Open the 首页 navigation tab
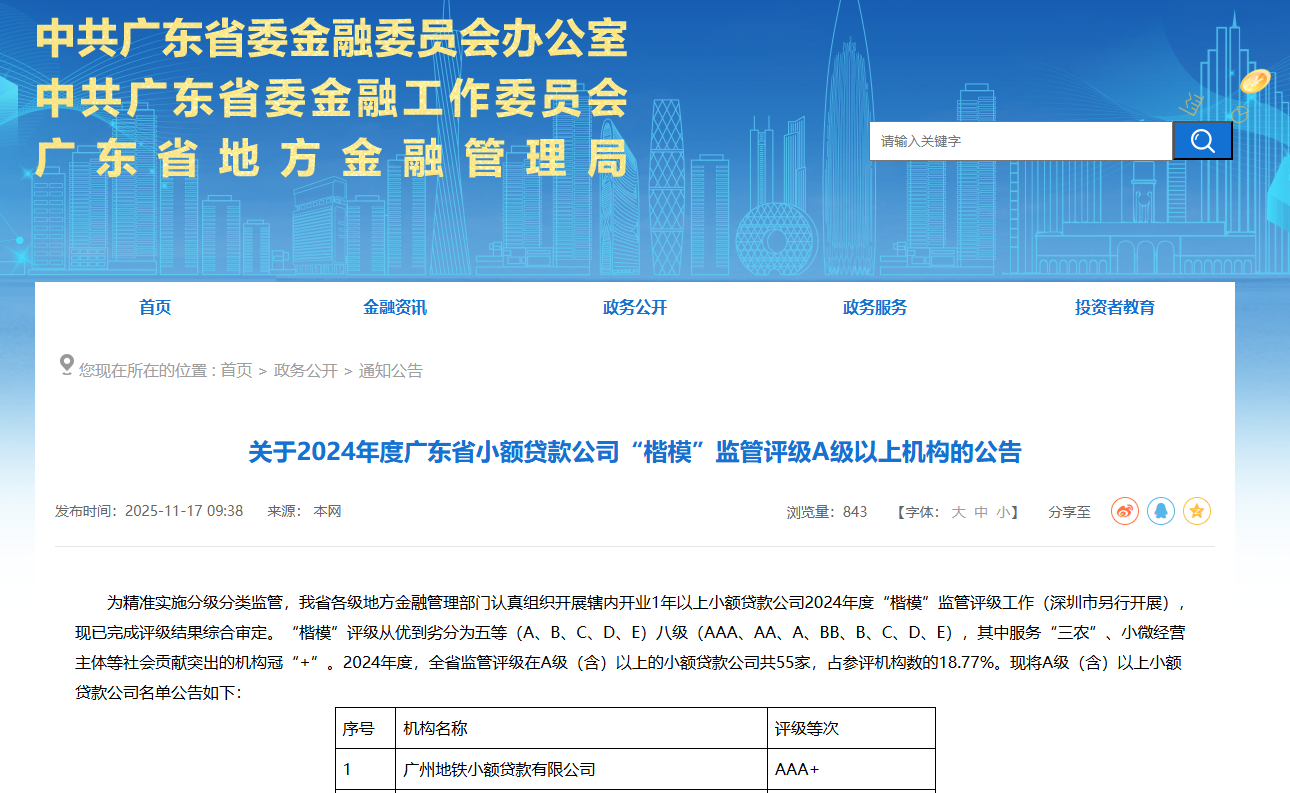1290x793 pixels. [x=155, y=307]
